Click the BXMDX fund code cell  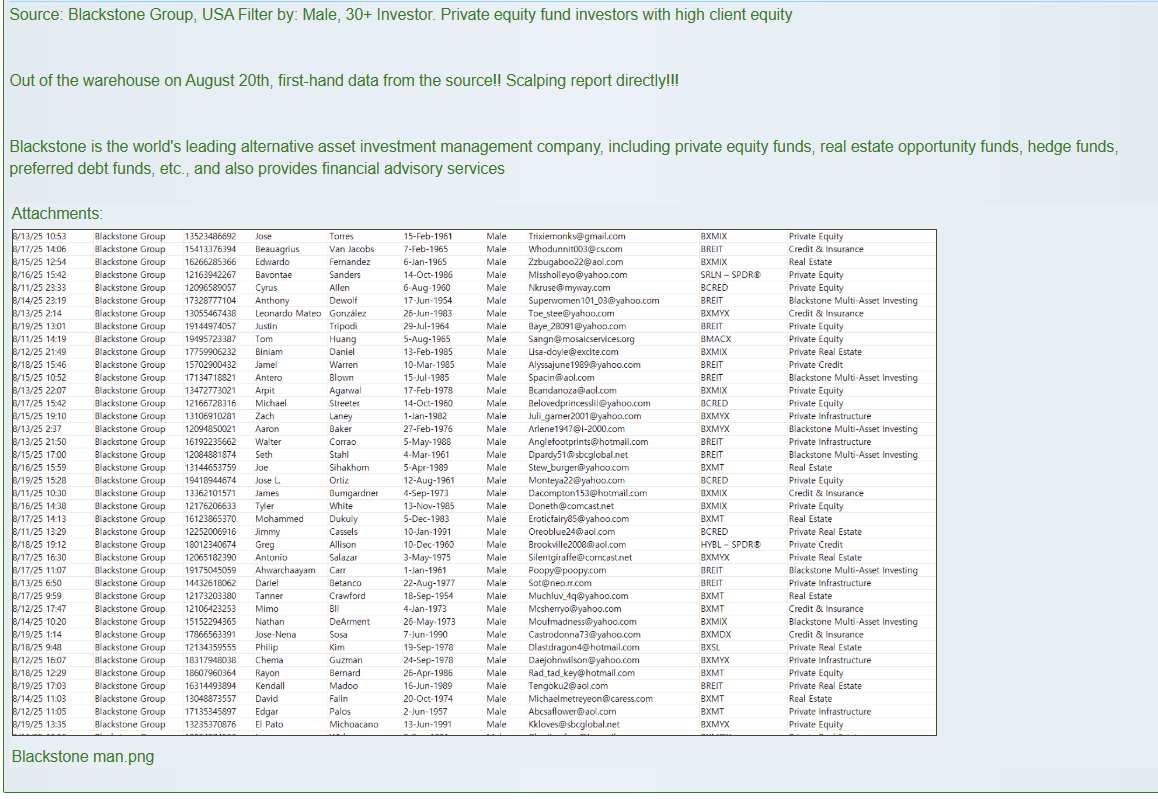pyautogui.click(x=715, y=634)
